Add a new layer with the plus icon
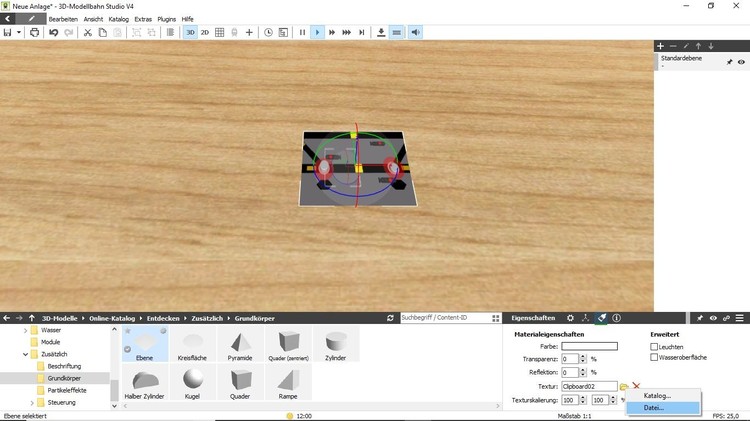Screen dimensions: 750x421 click(x=661, y=46)
